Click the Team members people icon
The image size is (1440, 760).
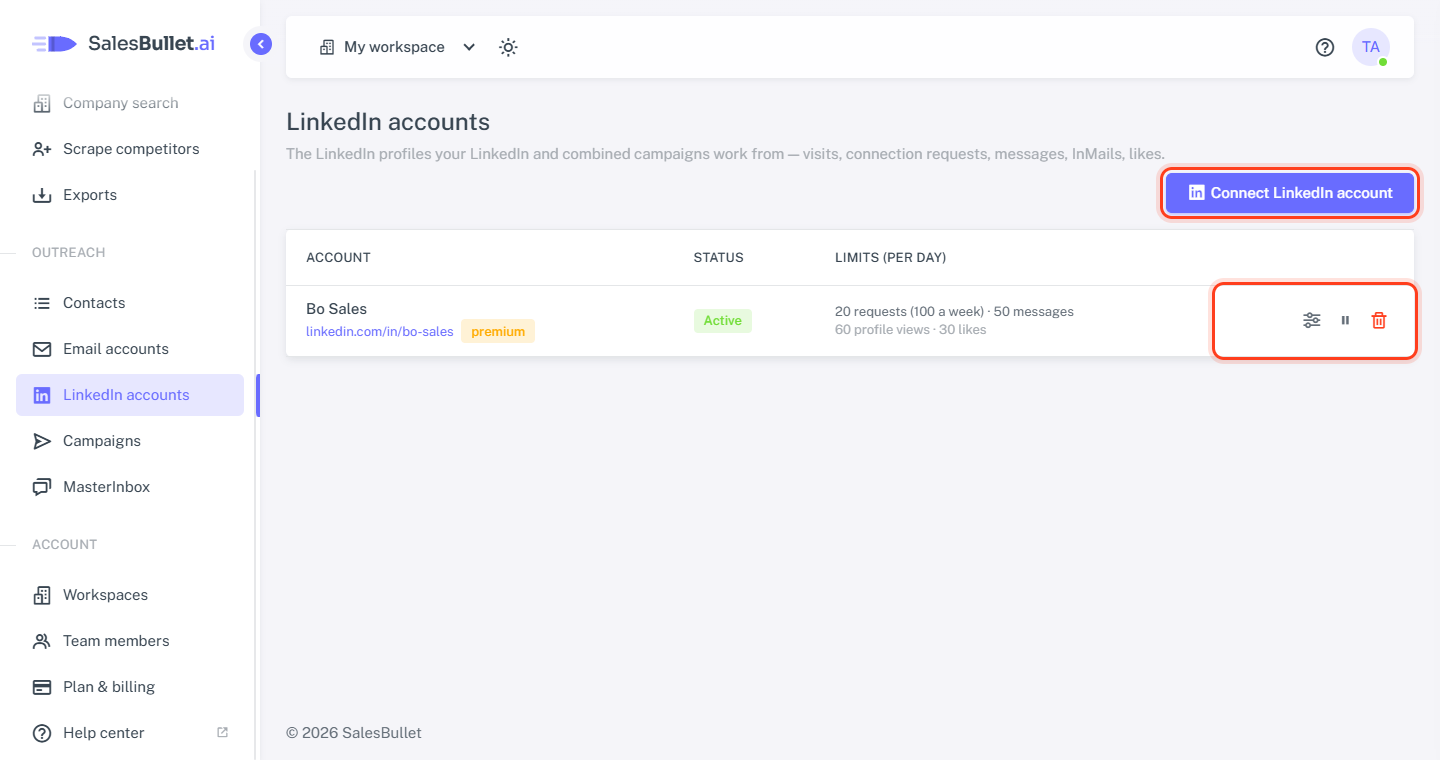click(42, 641)
